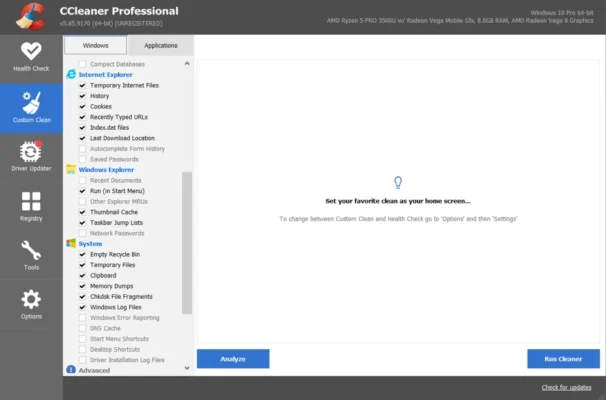Click the Run Cleaner button
The image size is (606, 400).
point(563,358)
